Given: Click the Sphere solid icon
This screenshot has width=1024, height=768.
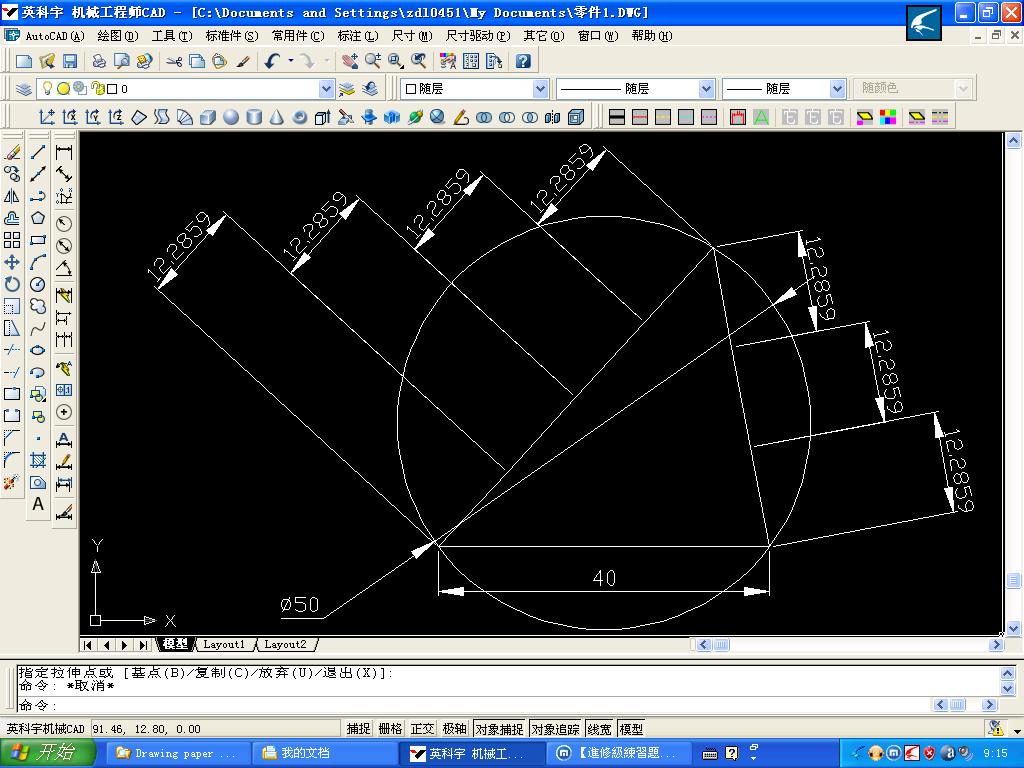Looking at the screenshot, I should pos(231,117).
